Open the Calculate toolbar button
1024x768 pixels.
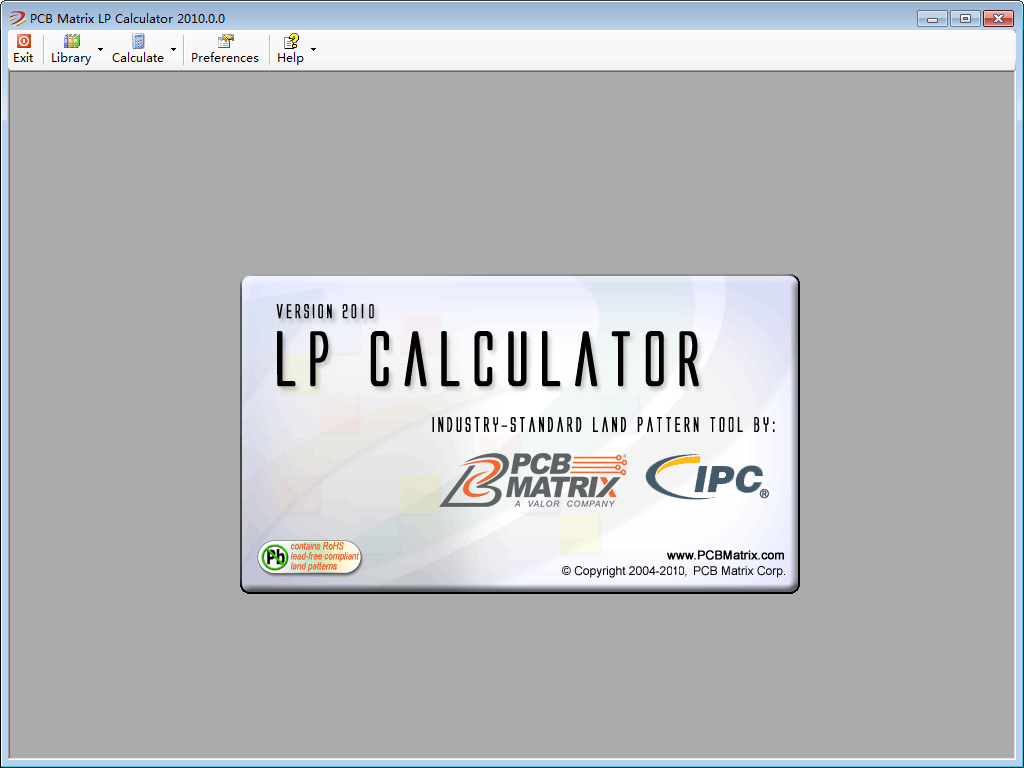pos(138,49)
